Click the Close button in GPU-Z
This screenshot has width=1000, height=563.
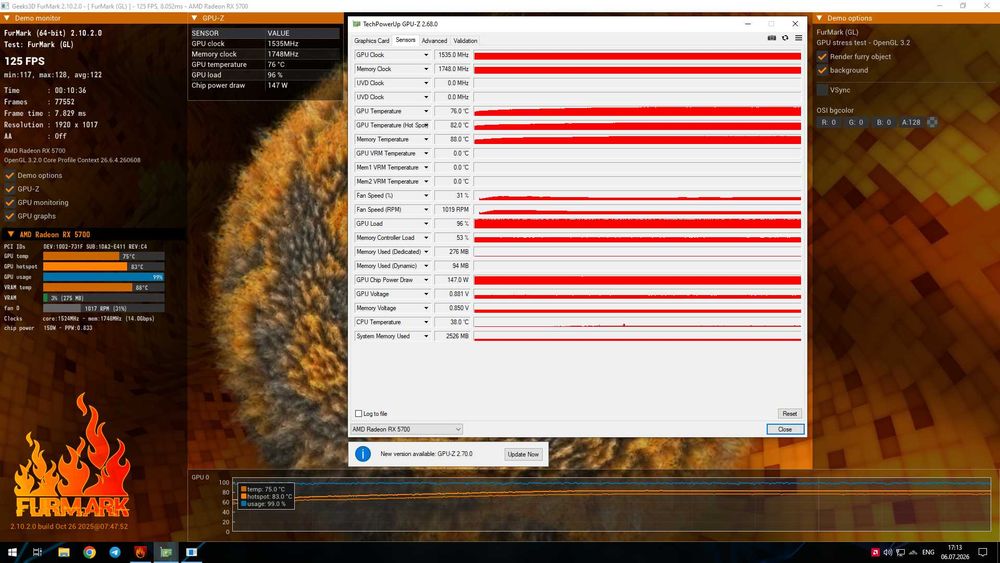785,429
